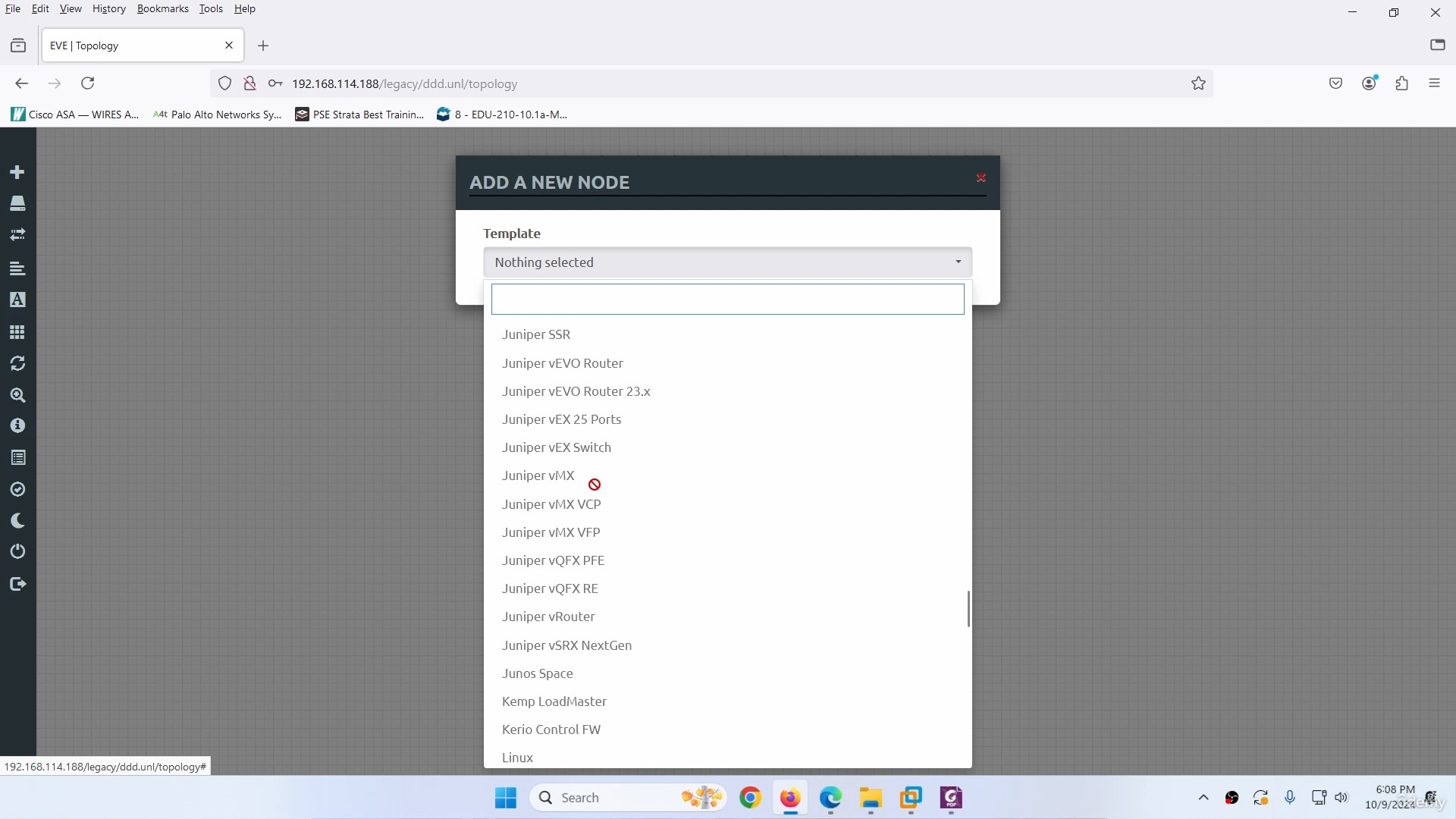Screen dimensions: 1456x819
Task: Select Kemp LoadMaster template
Action: [x=727, y=701]
